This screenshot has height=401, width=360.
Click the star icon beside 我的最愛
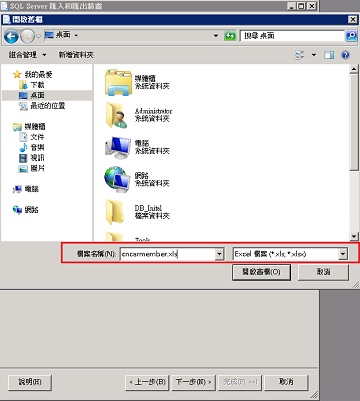(17, 74)
